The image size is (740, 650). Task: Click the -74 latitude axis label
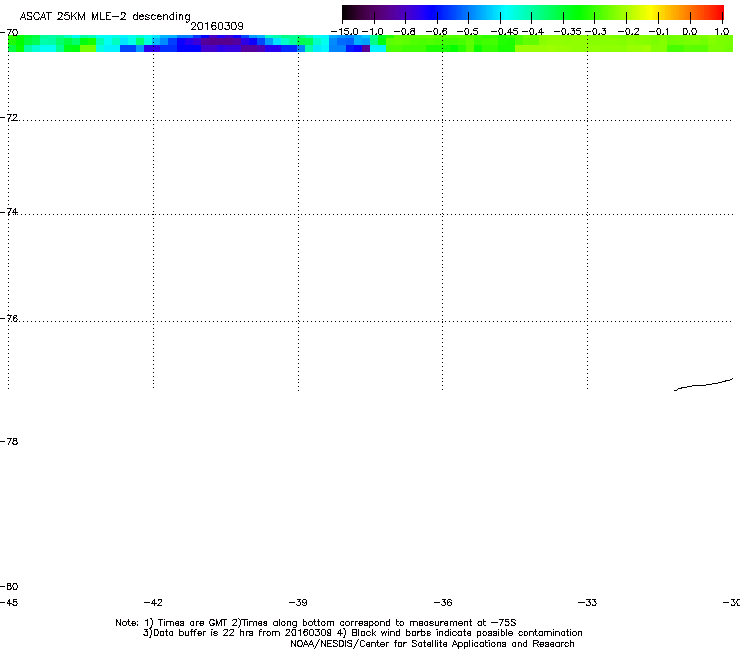coord(9,211)
